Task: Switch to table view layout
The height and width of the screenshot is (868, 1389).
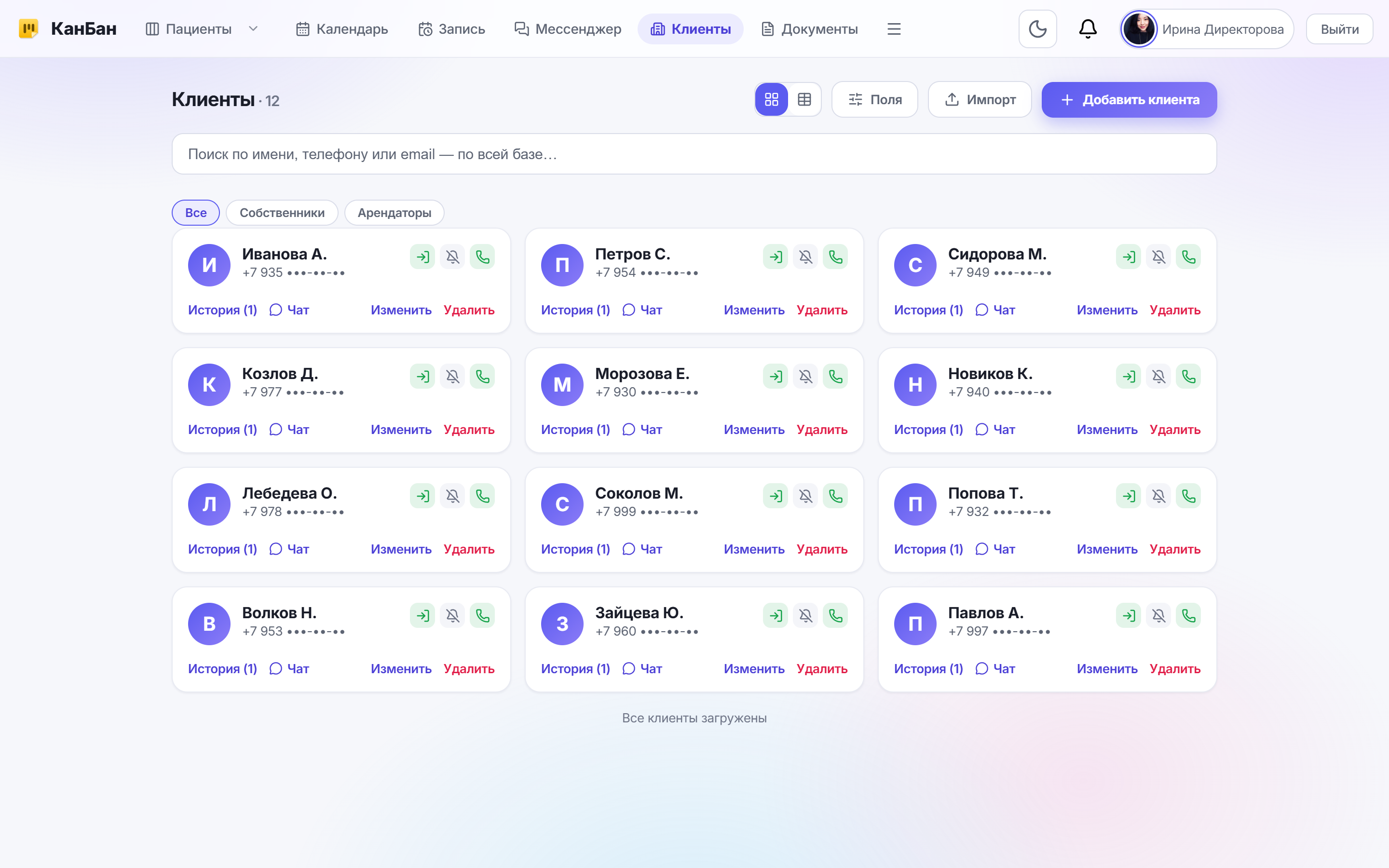Action: (x=804, y=99)
